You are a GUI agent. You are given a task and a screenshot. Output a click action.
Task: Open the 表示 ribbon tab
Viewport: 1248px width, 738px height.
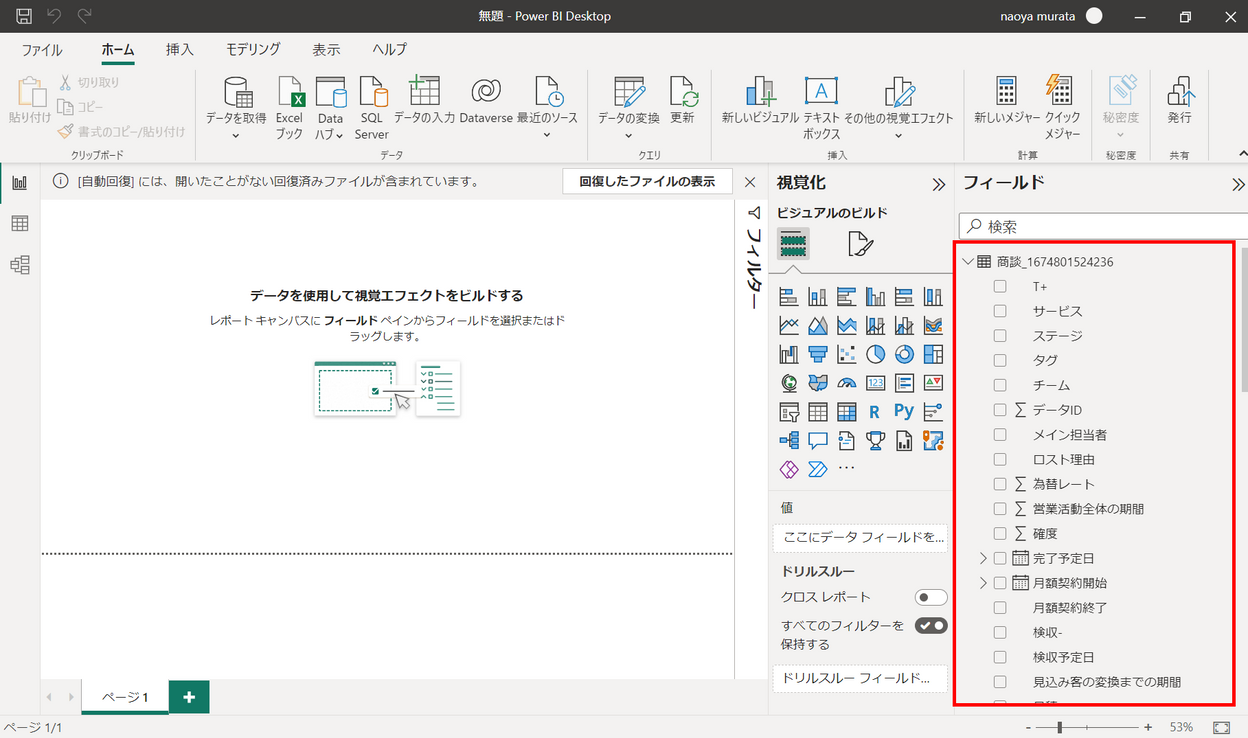(x=326, y=50)
